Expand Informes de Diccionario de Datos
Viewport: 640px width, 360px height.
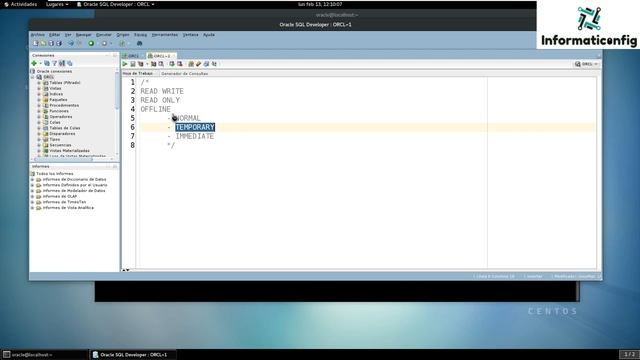coord(33,180)
